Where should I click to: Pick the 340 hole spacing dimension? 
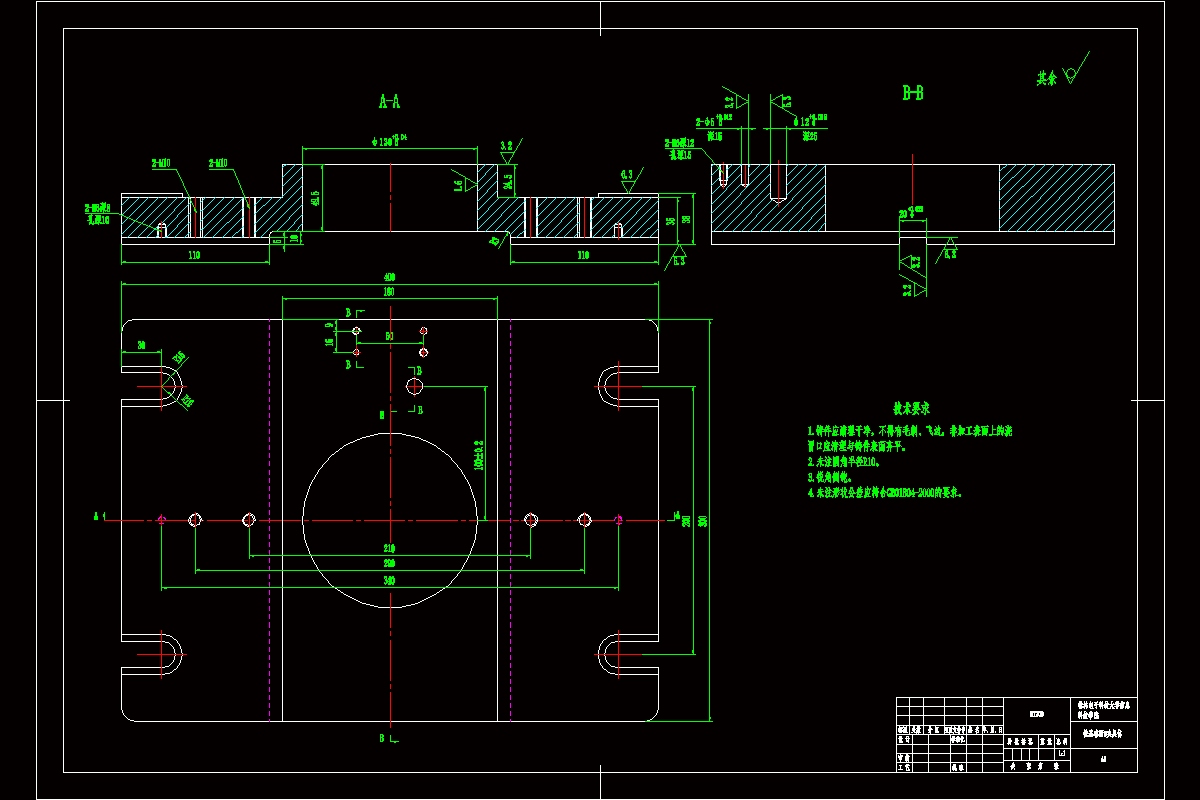[x=389, y=580]
